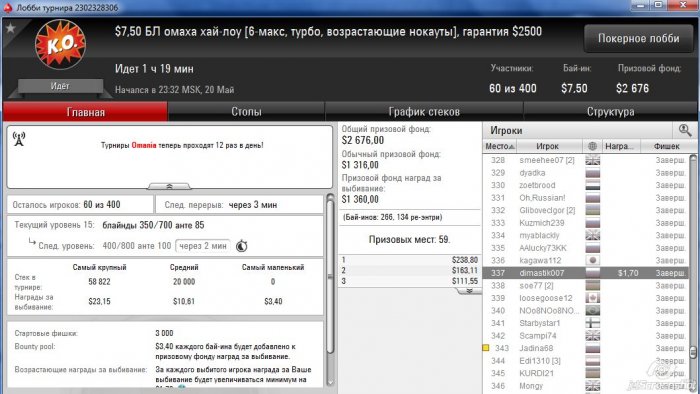
Task: Select player Kuzmich239 in list
Action: coord(585,223)
